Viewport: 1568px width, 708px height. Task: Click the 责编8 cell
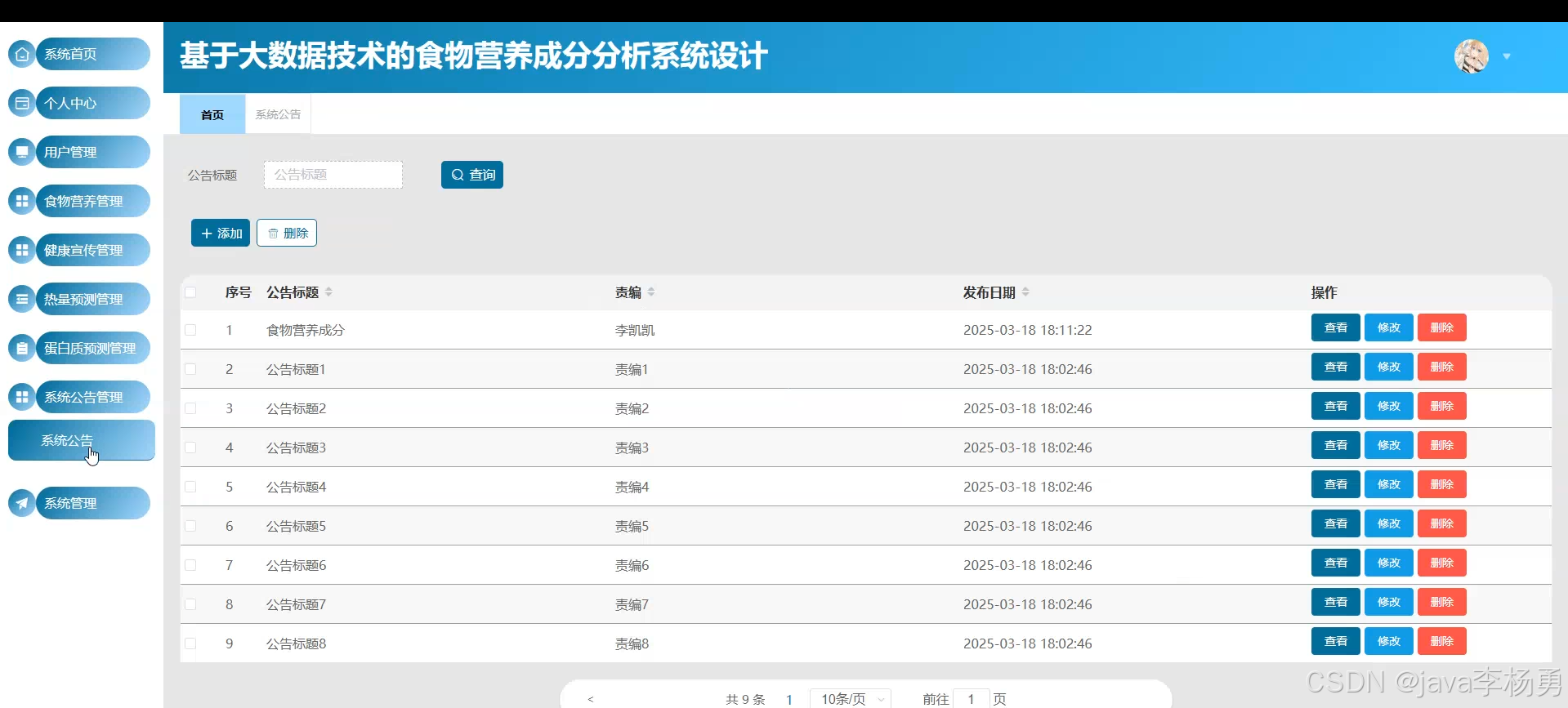click(x=632, y=643)
